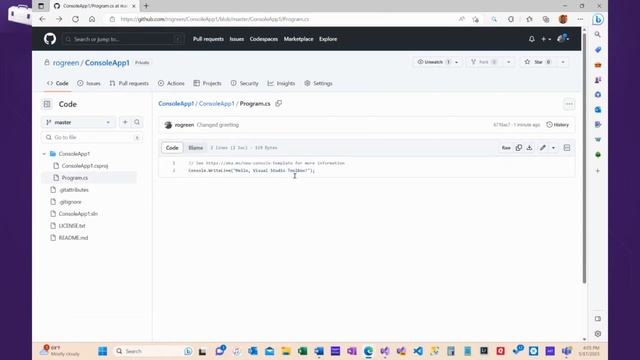
Task: Expand the Star lists dropdown arrow
Action: [563, 62]
